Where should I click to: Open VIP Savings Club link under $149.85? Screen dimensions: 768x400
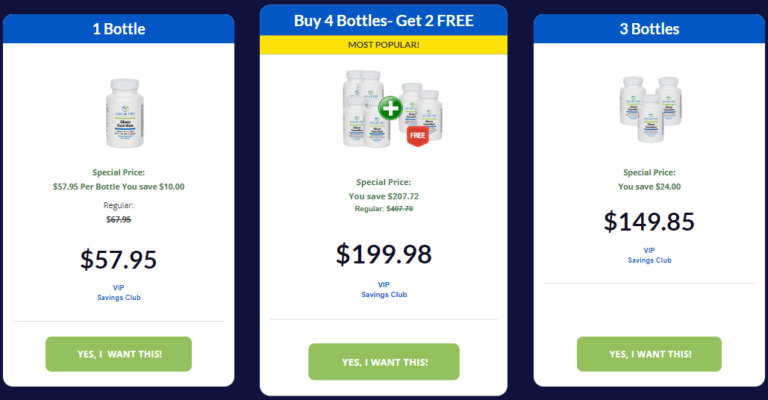coord(649,255)
